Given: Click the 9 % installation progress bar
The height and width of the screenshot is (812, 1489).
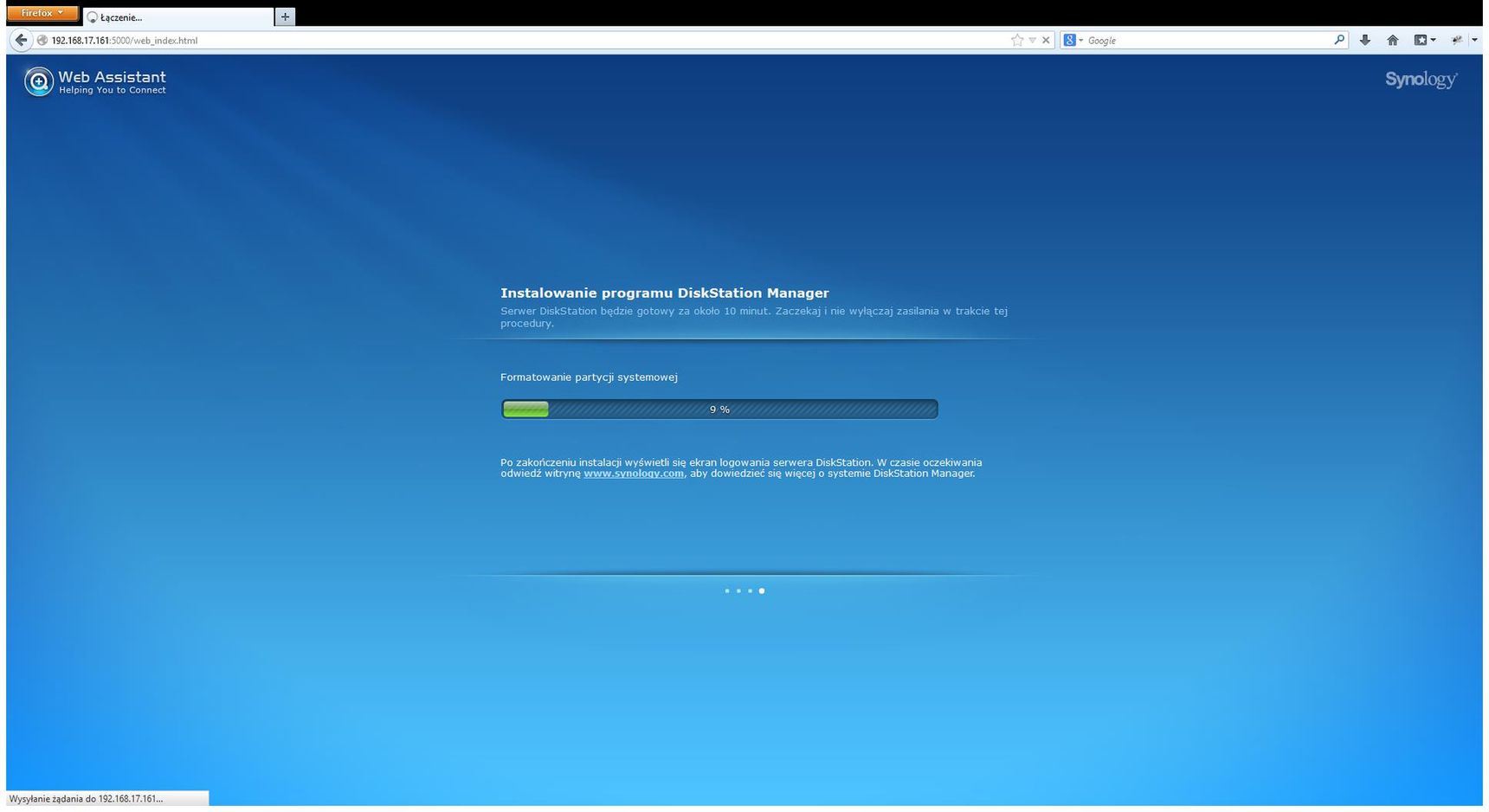Looking at the screenshot, I should [719, 409].
